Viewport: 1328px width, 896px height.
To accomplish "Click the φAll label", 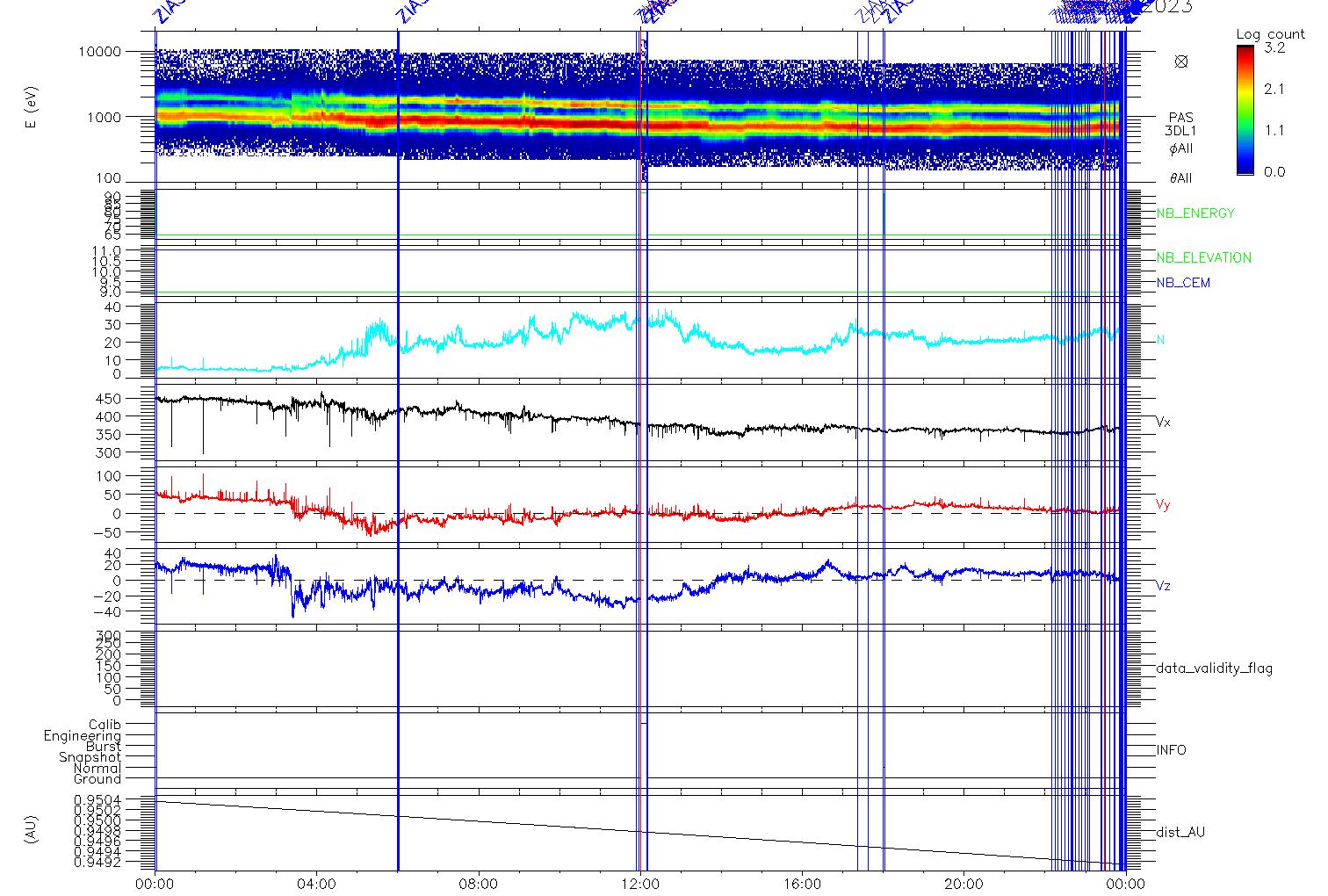I will coord(1181,148).
